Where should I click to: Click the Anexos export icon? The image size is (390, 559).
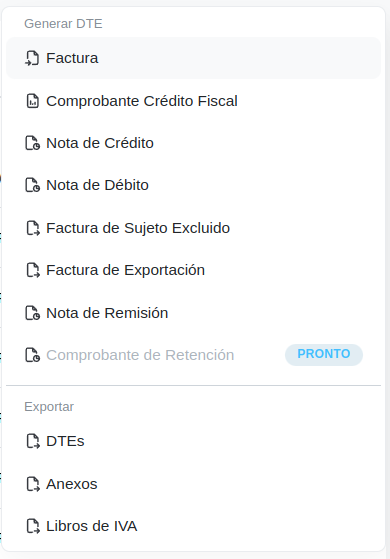pyautogui.click(x=33, y=484)
